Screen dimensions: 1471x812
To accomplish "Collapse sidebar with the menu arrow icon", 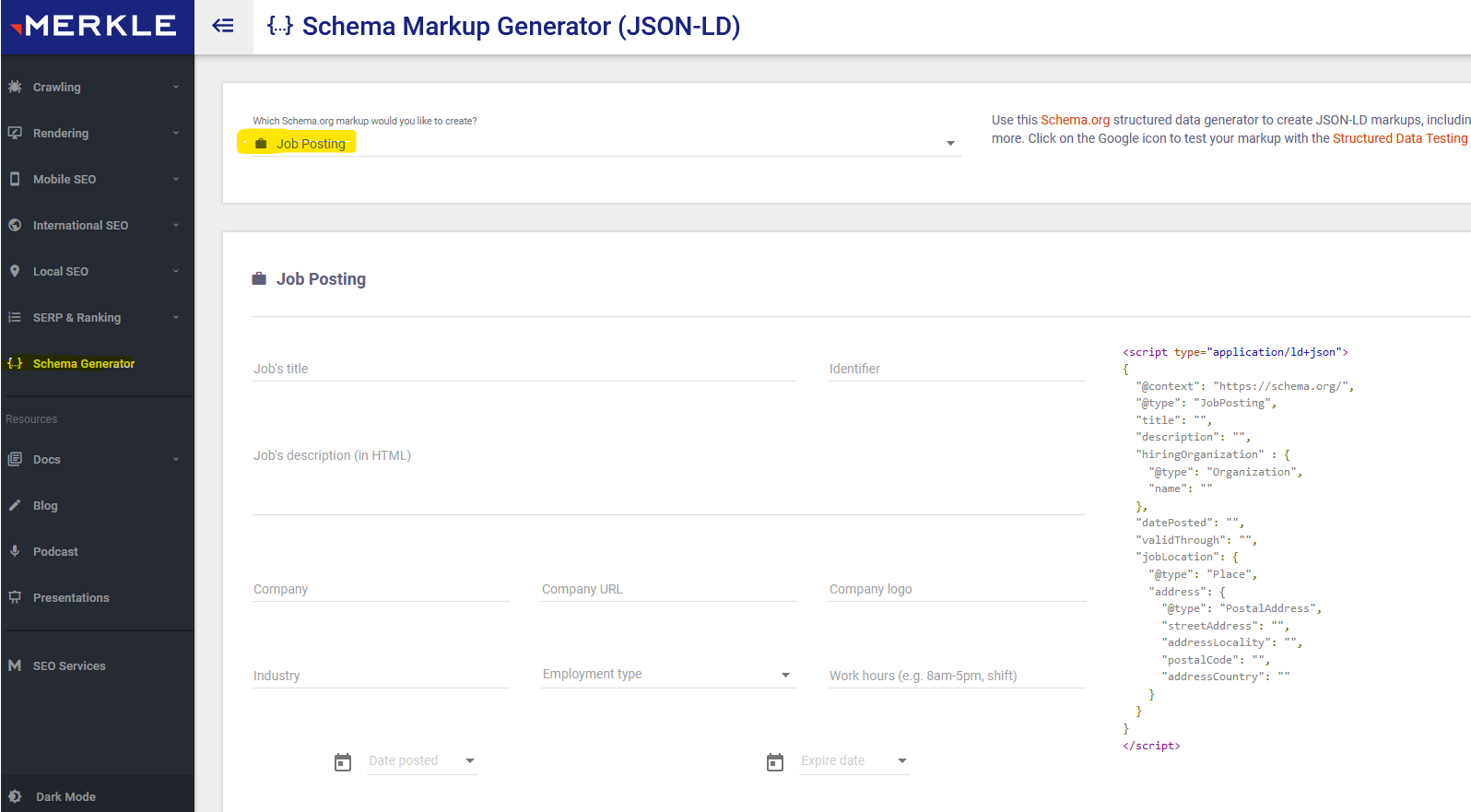I will tap(223, 26).
